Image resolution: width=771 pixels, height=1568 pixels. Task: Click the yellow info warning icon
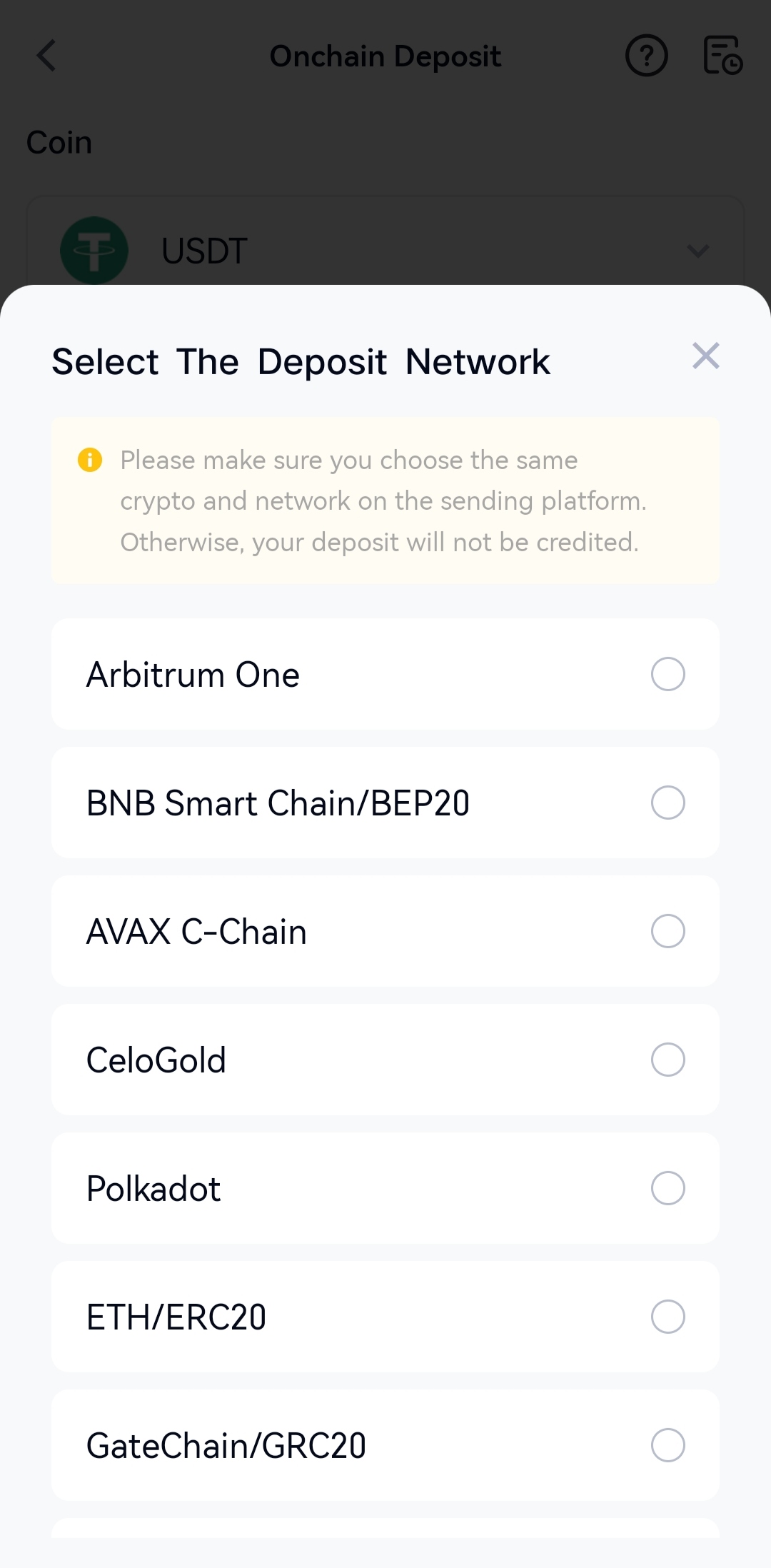pyautogui.click(x=90, y=460)
